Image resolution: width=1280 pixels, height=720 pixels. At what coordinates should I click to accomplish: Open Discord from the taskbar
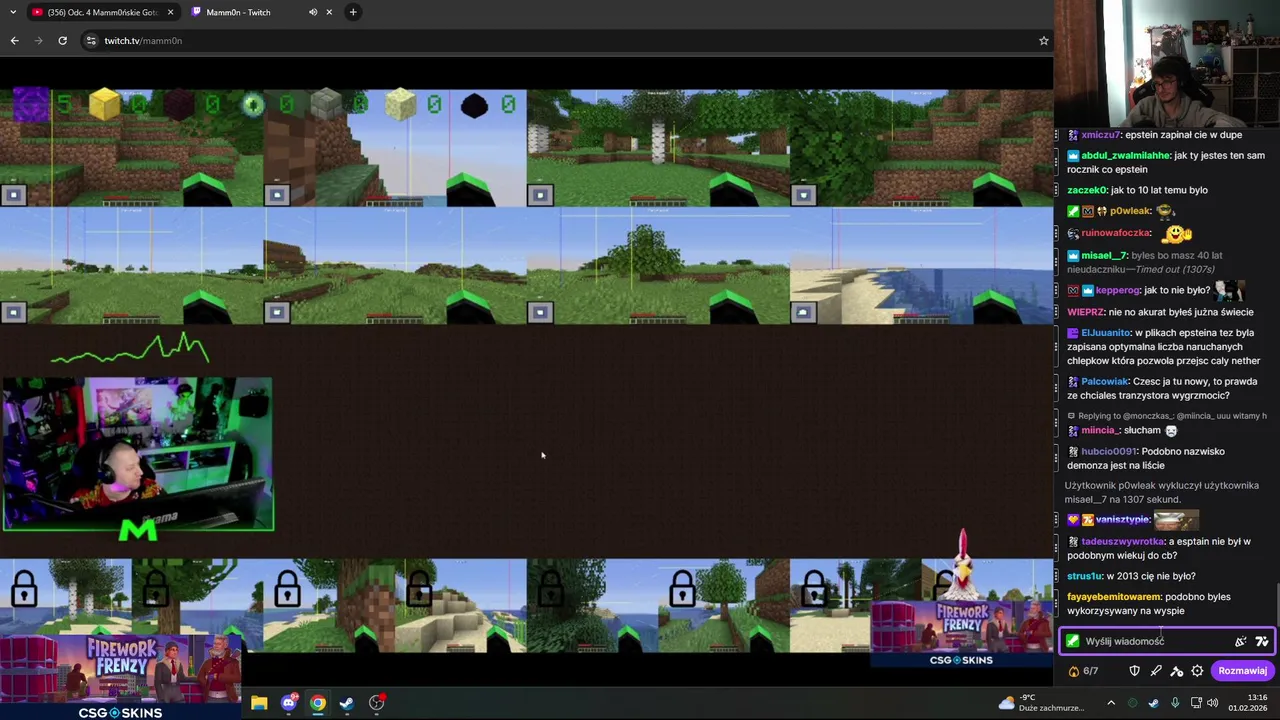tap(289, 703)
